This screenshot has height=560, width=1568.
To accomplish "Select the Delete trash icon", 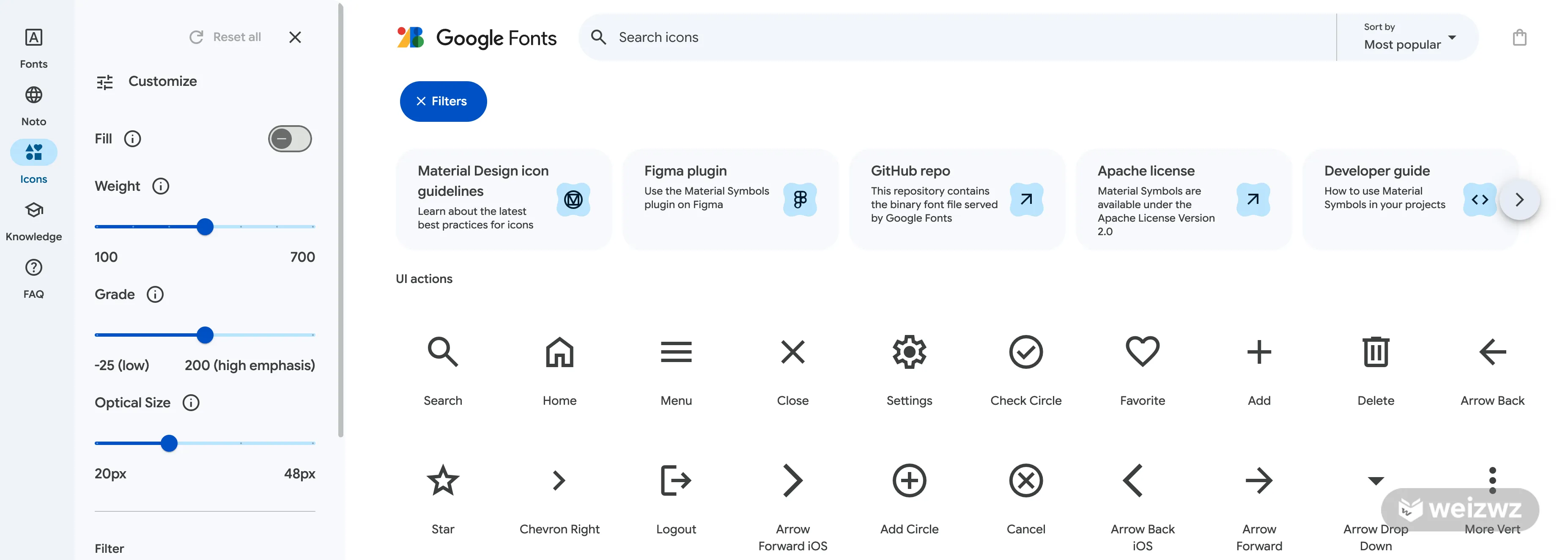I will click(x=1376, y=352).
